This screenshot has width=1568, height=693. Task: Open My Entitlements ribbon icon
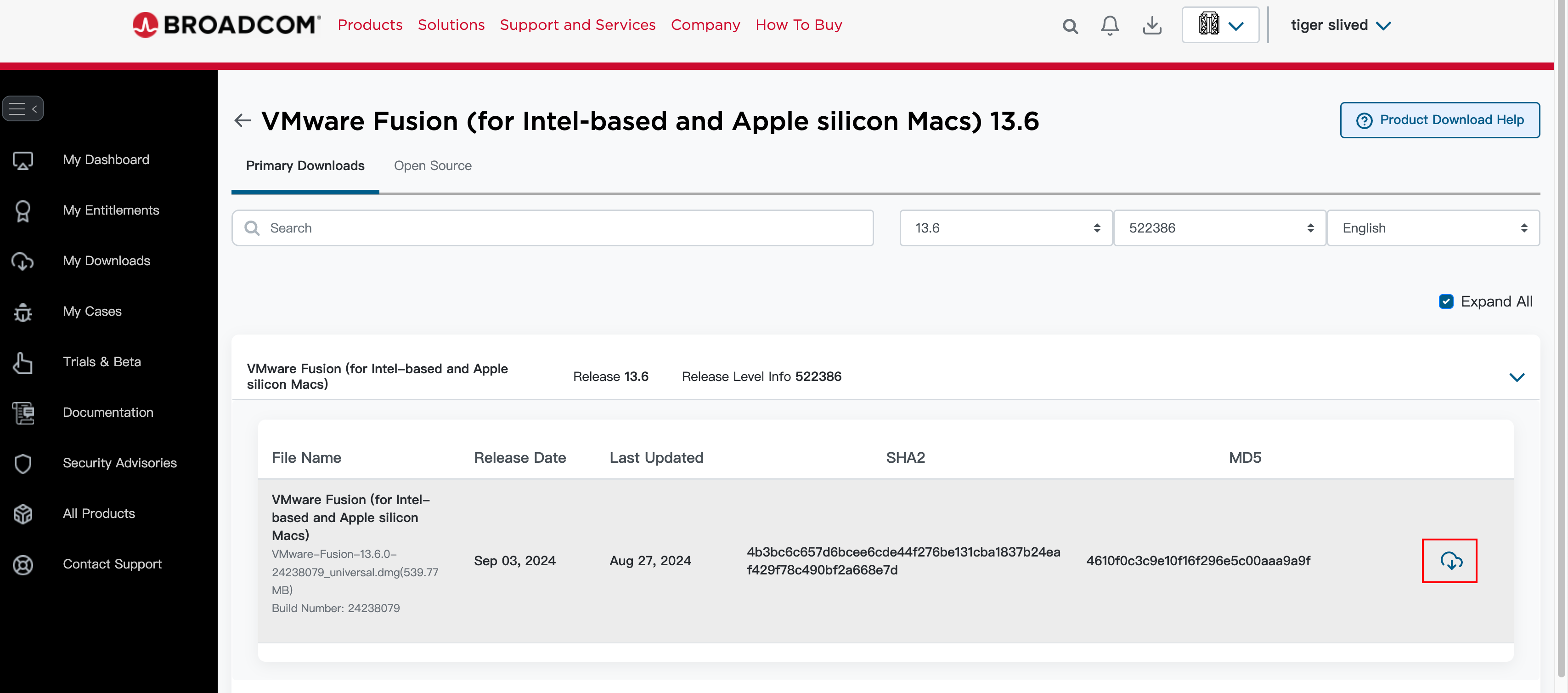pos(23,210)
